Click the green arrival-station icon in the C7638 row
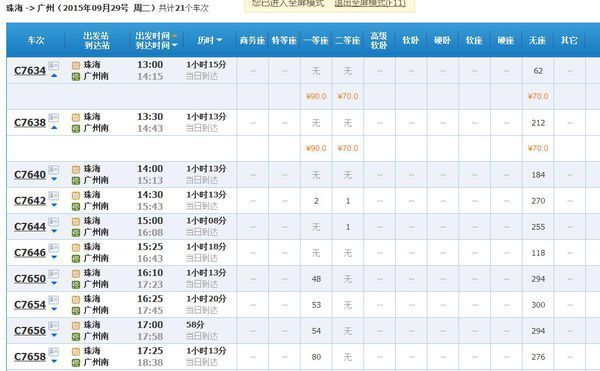600x371 pixels. pyautogui.click(x=76, y=129)
